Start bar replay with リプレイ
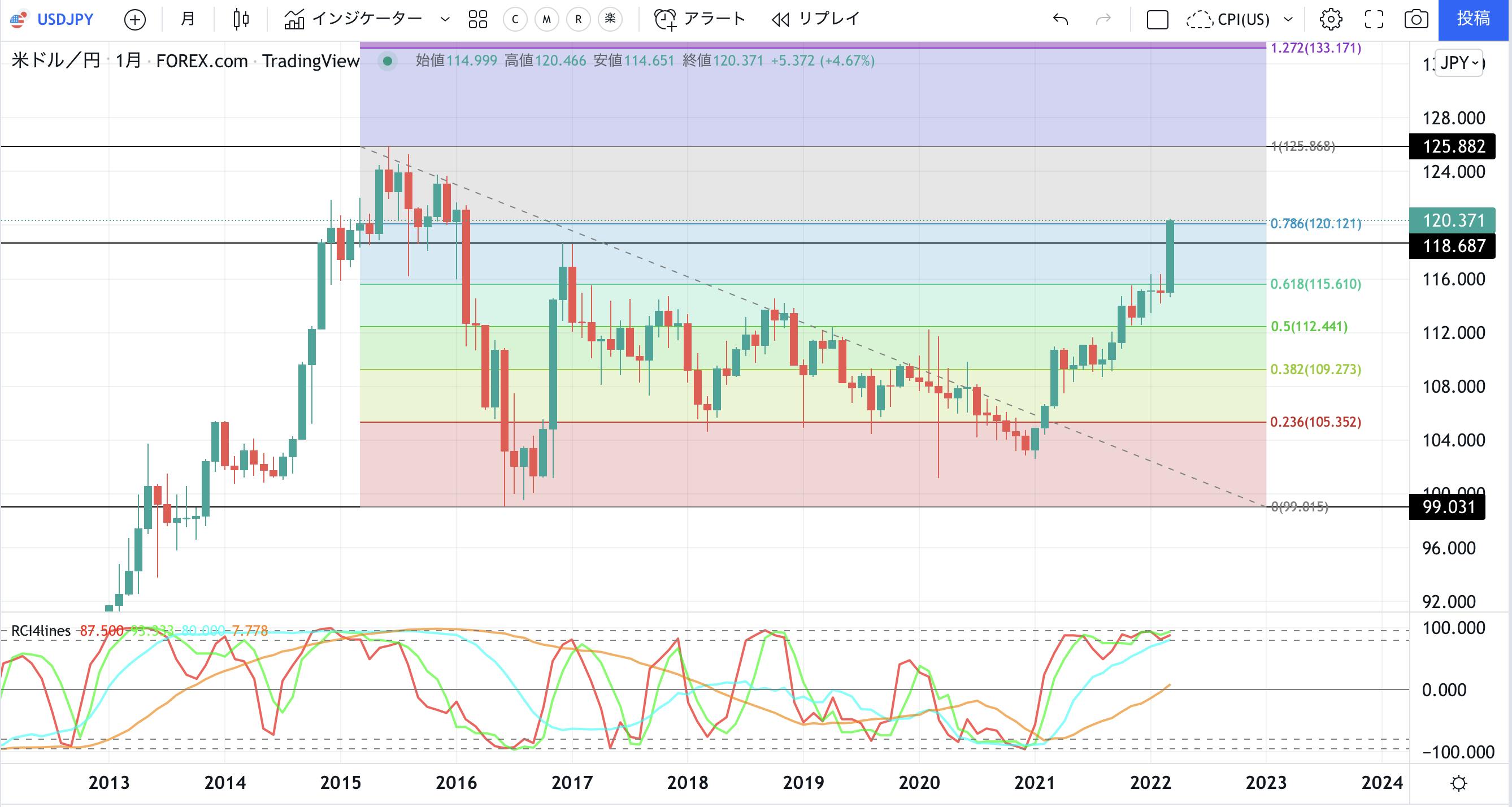 pyautogui.click(x=816, y=19)
